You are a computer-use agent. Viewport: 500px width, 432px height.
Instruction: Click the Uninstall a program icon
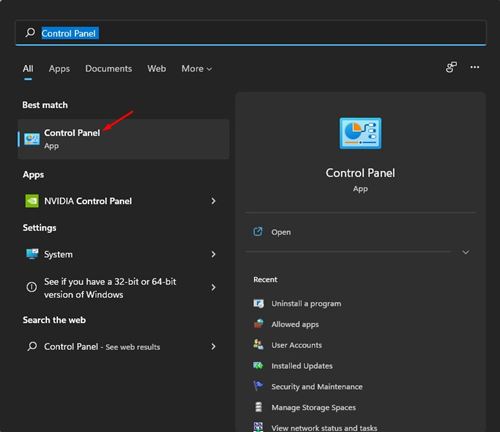[x=258, y=304]
